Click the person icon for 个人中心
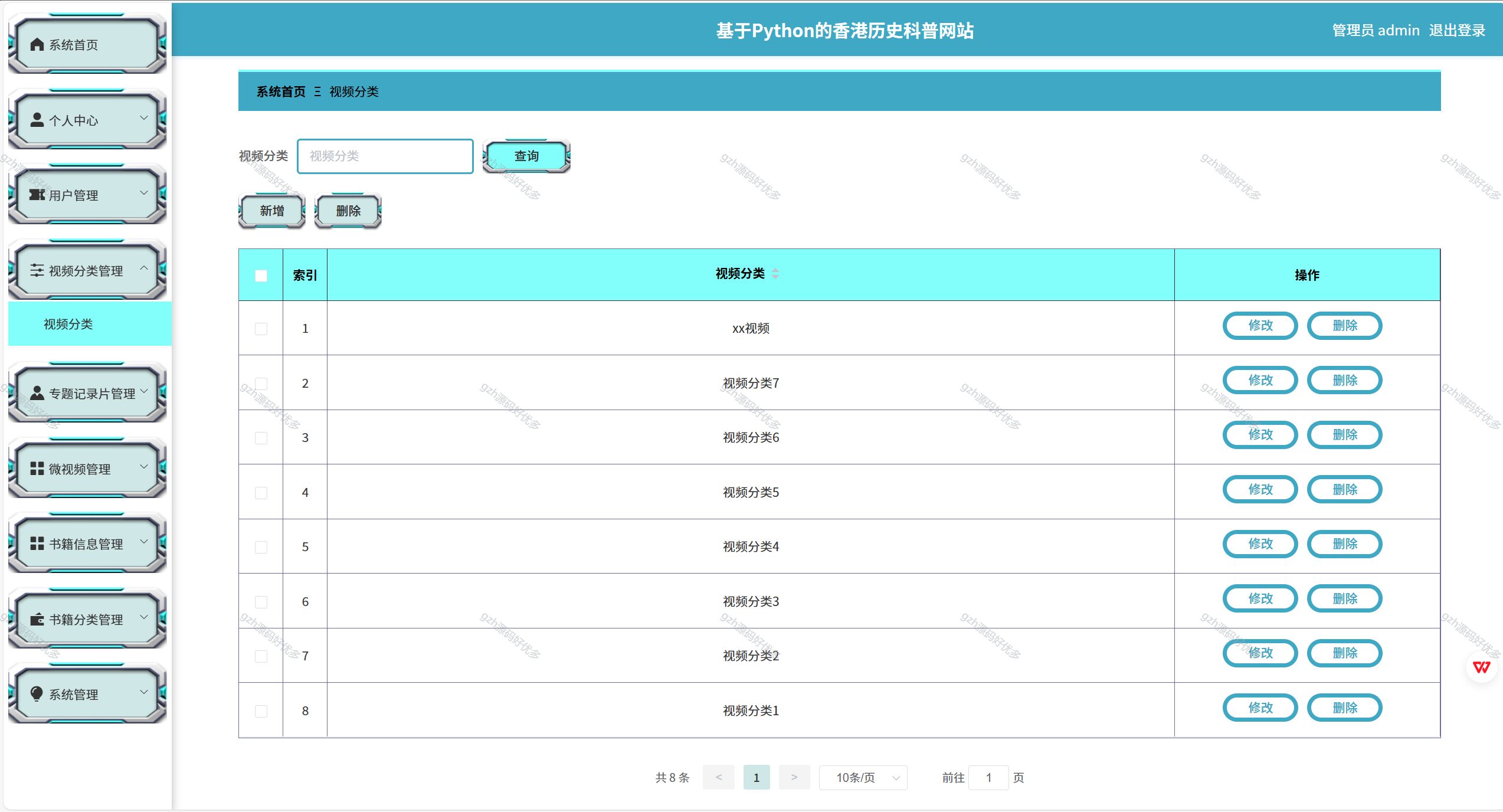 coord(37,120)
